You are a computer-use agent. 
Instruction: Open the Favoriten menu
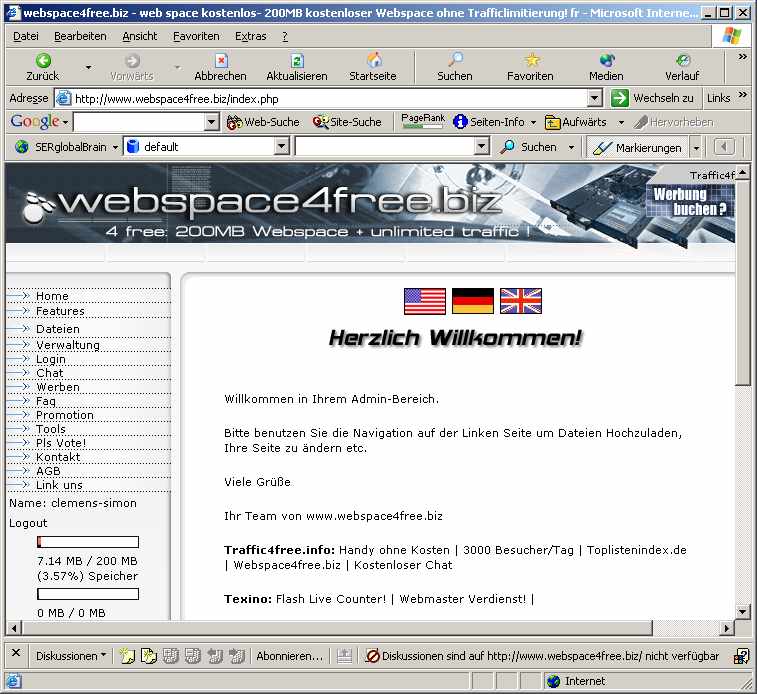coord(196,36)
